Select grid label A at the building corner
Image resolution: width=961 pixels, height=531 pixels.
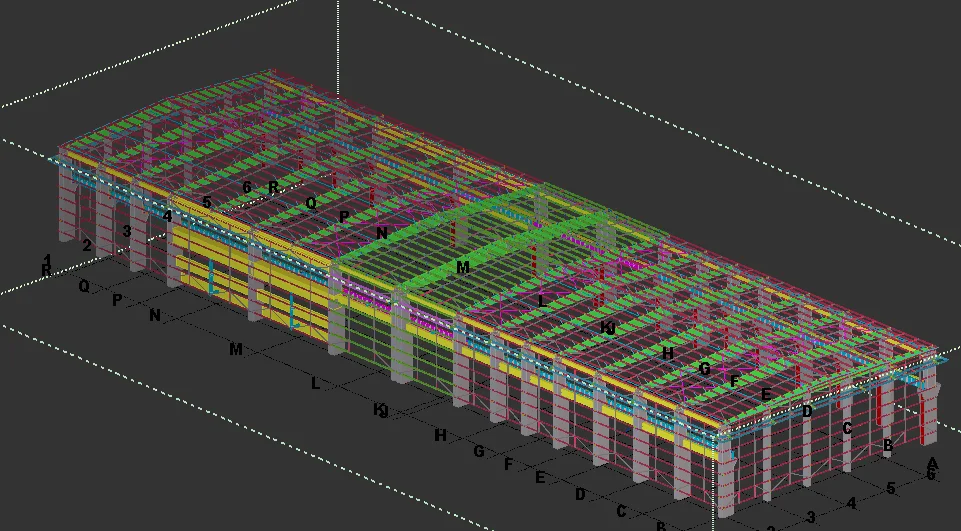coord(932,463)
